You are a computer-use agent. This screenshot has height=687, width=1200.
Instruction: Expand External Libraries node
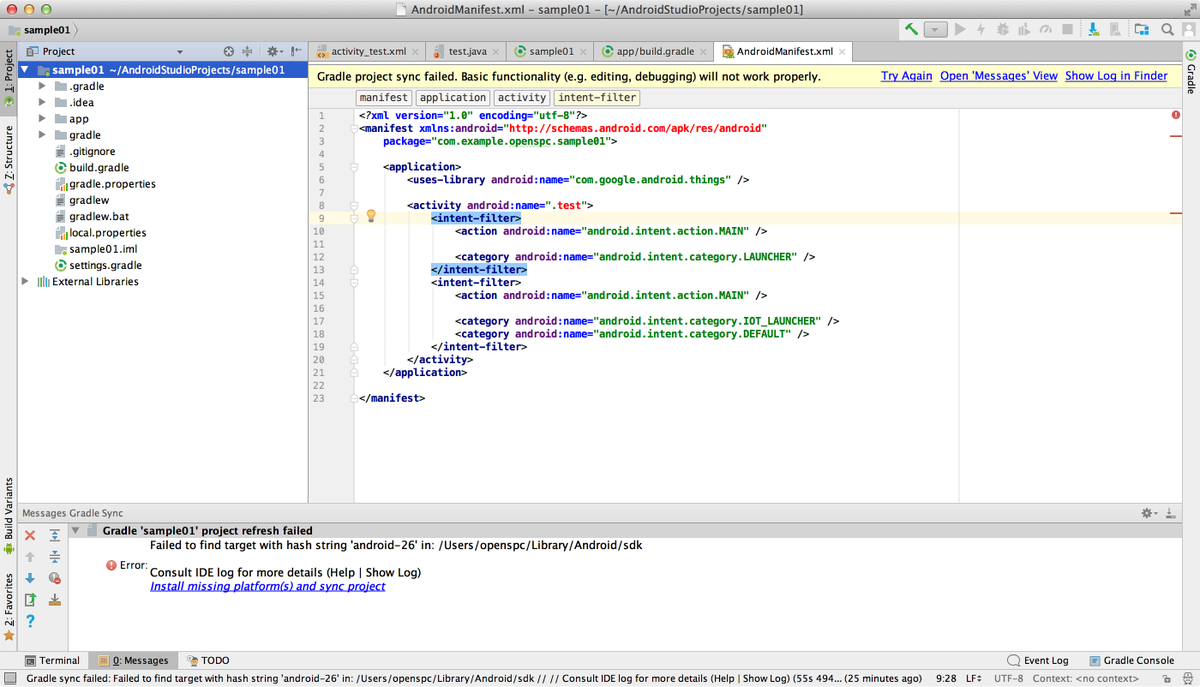(25, 281)
